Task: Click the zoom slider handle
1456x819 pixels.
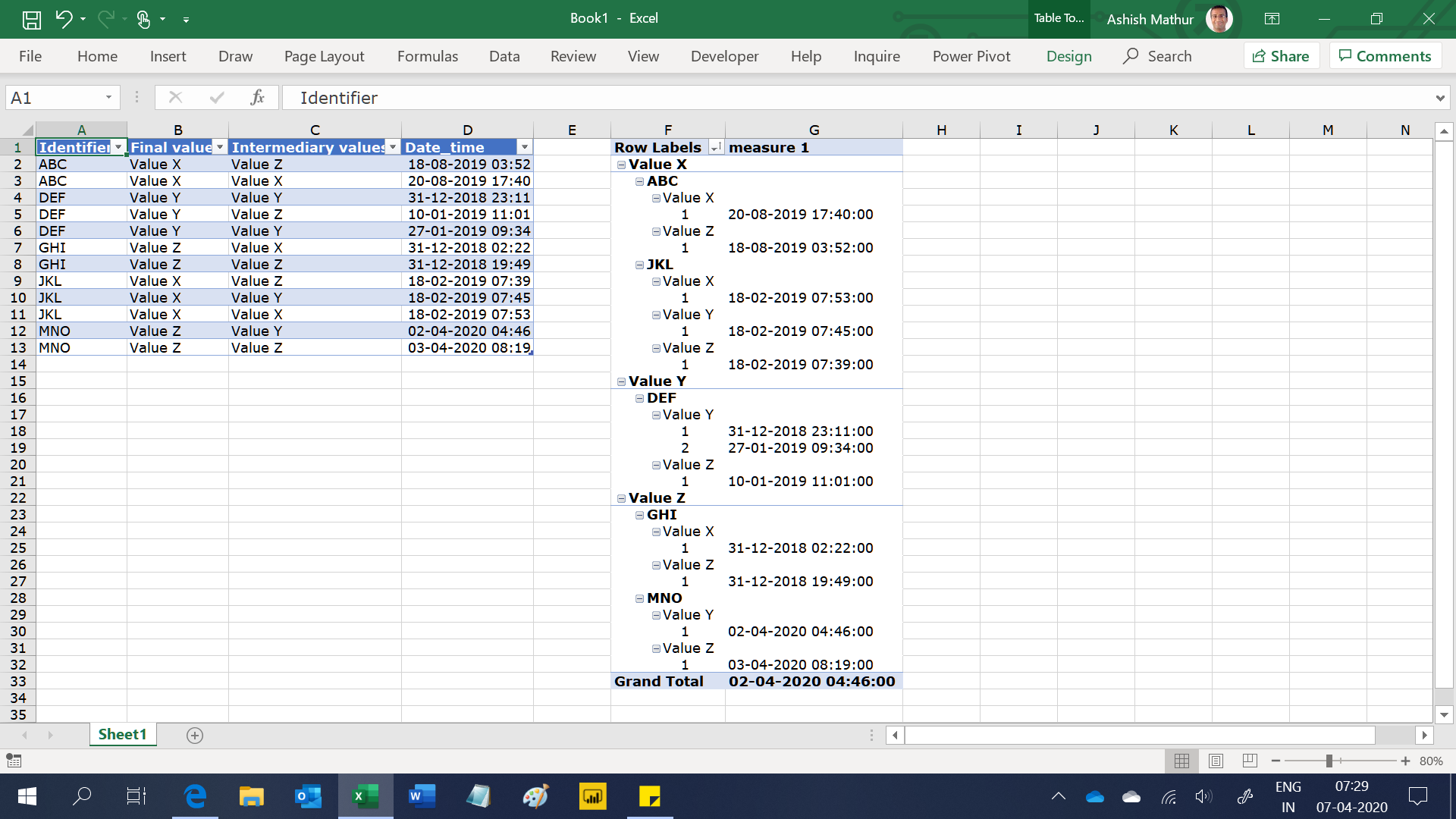Action: (1329, 761)
